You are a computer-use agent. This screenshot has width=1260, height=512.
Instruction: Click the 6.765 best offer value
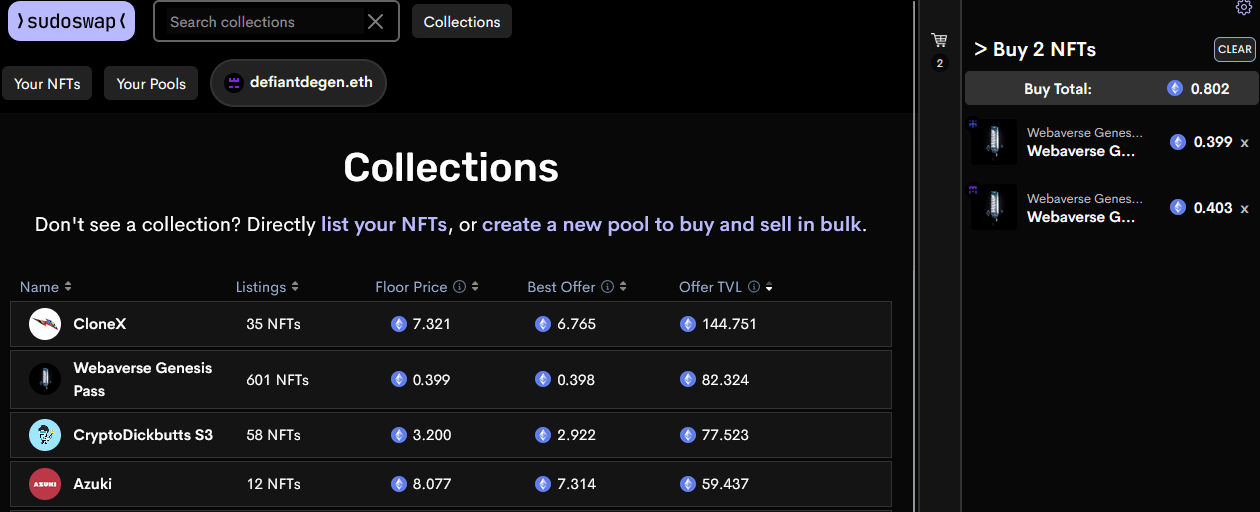coord(577,324)
